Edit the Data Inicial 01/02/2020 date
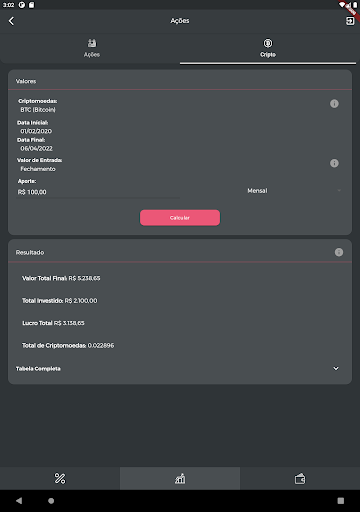The width and height of the screenshot is (360, 512). point(36,131)
